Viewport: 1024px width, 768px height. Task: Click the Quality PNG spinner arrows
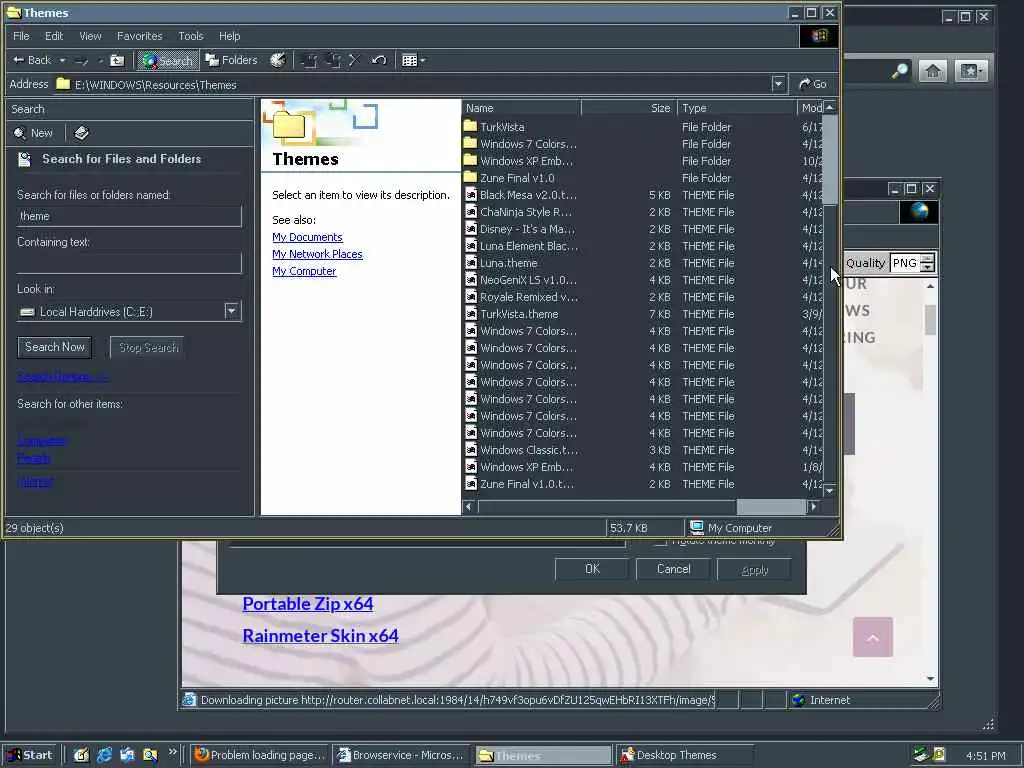pyautogui.click(x=927, y=263)
